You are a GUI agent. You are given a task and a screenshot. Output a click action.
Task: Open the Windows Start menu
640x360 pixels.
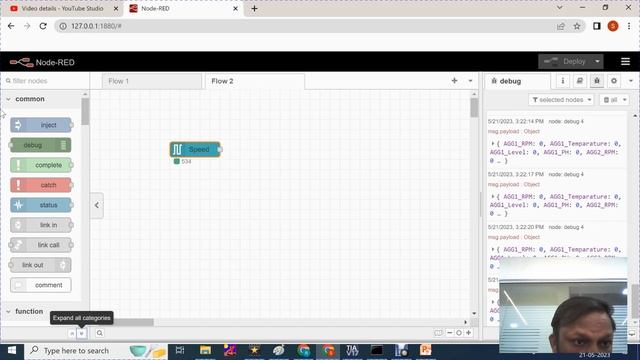tap(11, 350)
